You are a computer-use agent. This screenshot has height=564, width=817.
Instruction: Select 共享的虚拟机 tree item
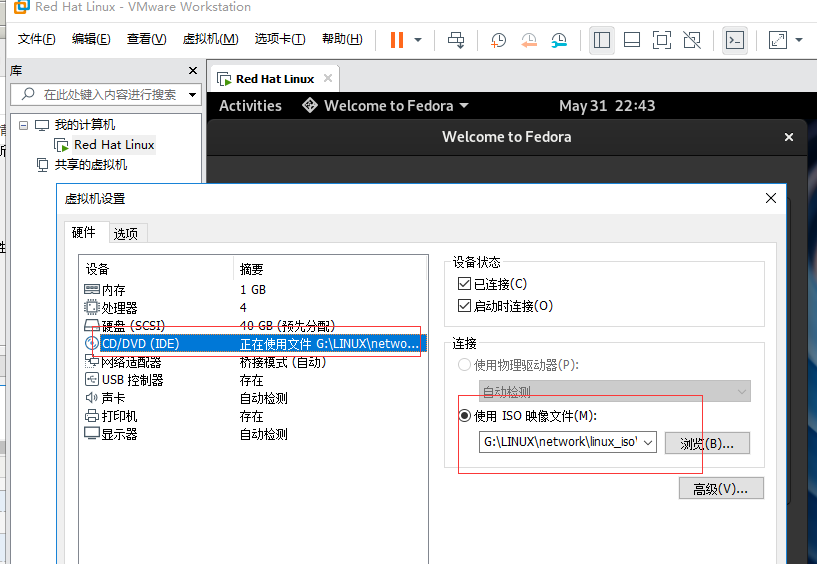click(91, 165)
